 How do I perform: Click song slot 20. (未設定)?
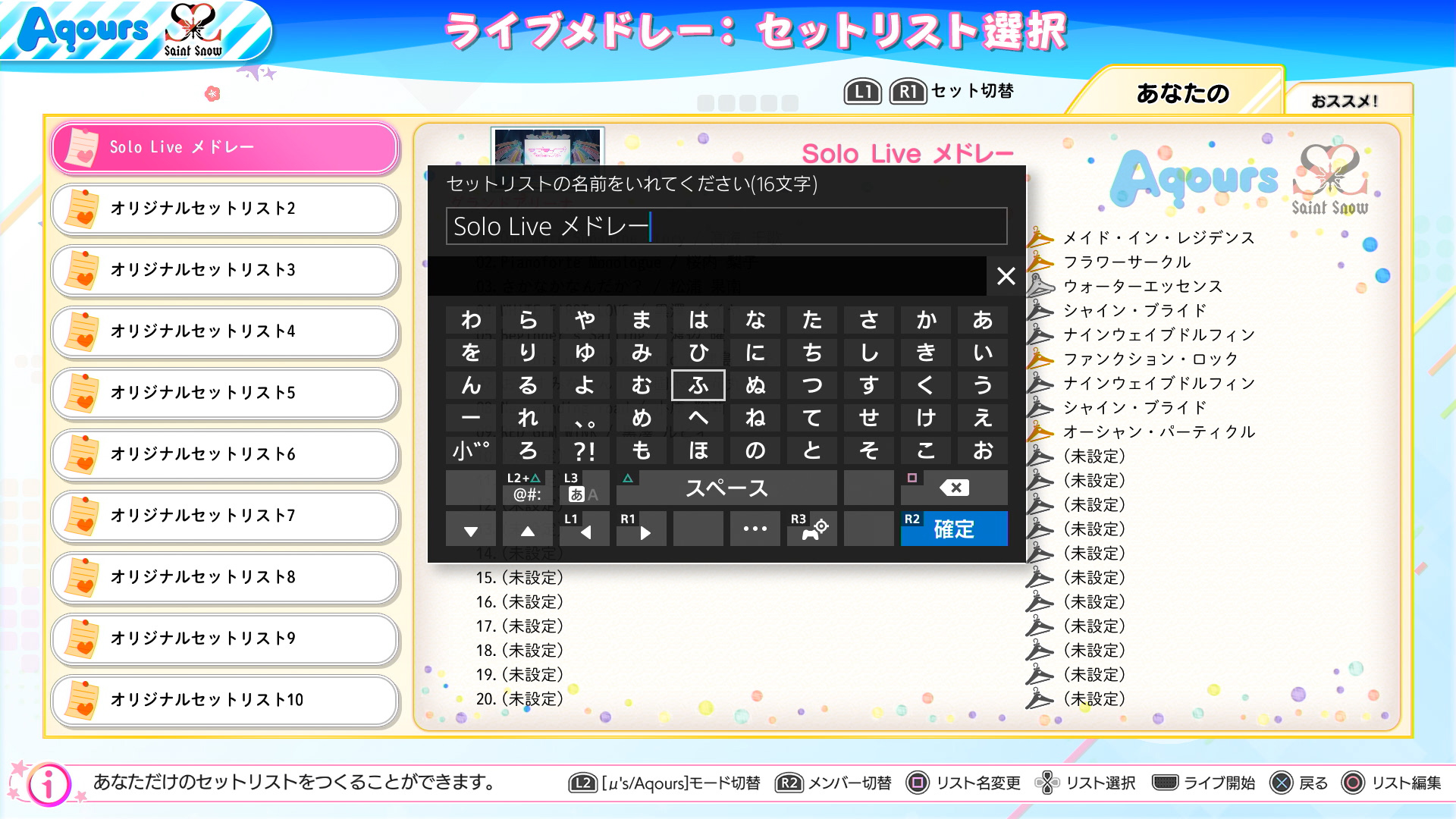(519, 698)
